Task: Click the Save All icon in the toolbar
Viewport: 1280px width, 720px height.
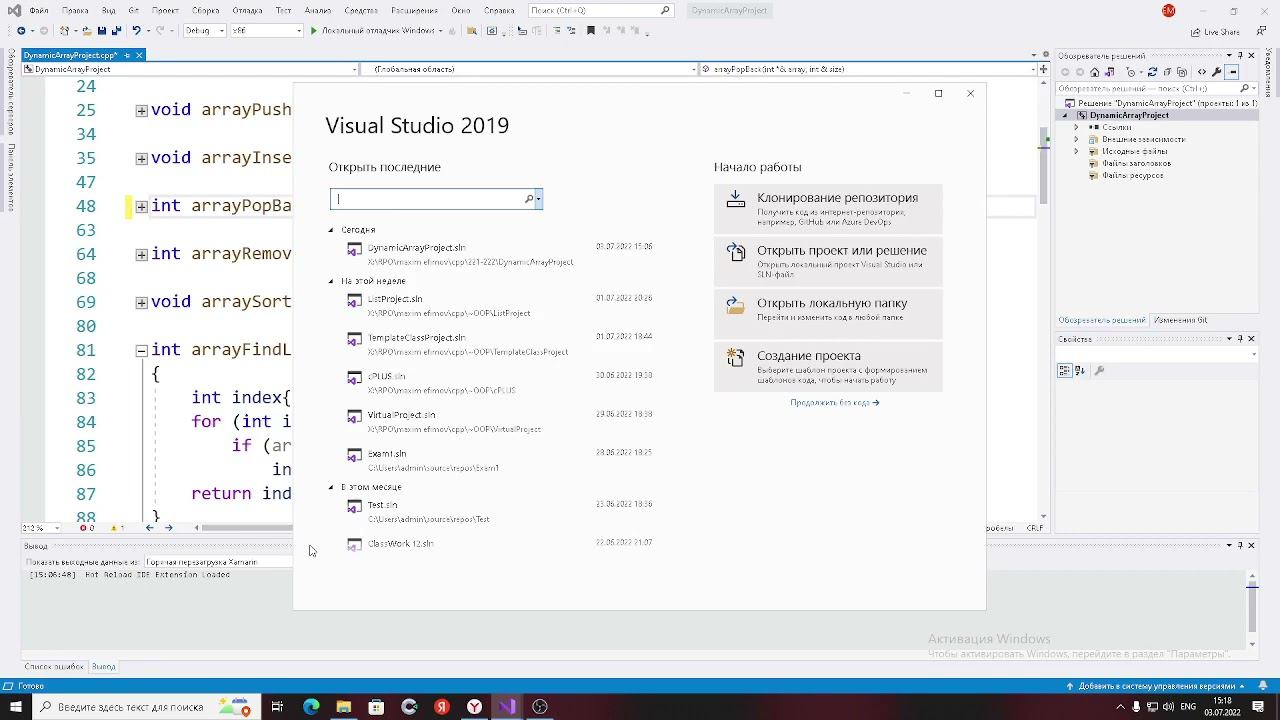Action: click(x=117, y=31)
